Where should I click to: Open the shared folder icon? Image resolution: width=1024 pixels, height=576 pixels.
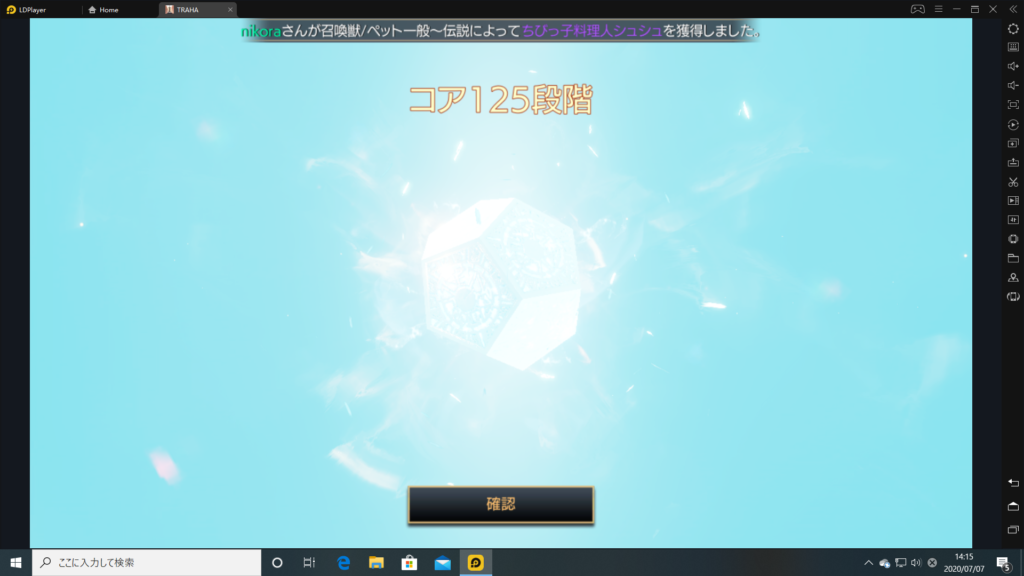click(x=1013, y=258)
